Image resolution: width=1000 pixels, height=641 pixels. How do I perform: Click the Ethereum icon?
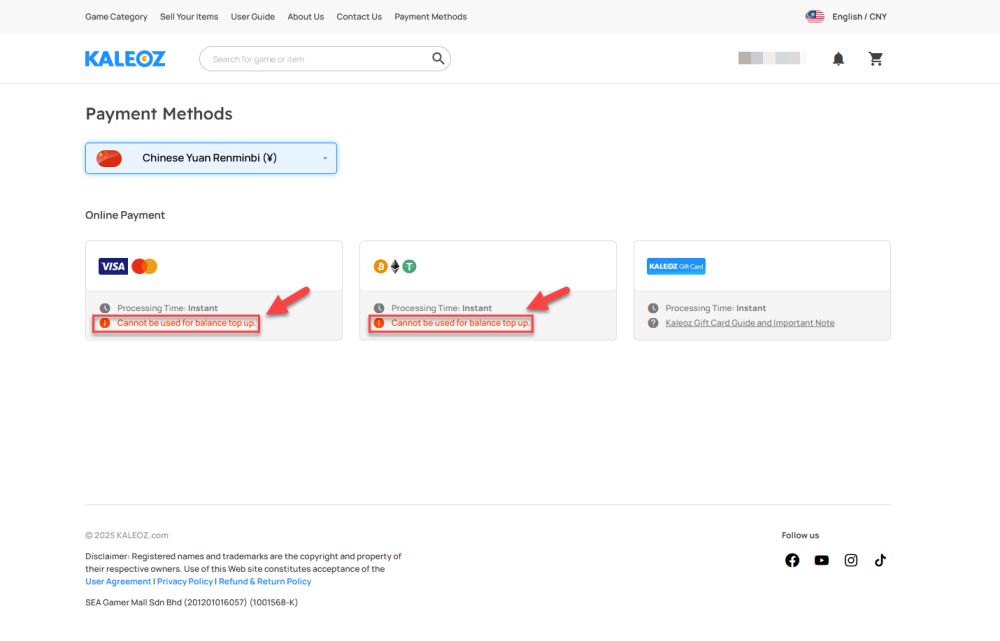coord(395,267)
